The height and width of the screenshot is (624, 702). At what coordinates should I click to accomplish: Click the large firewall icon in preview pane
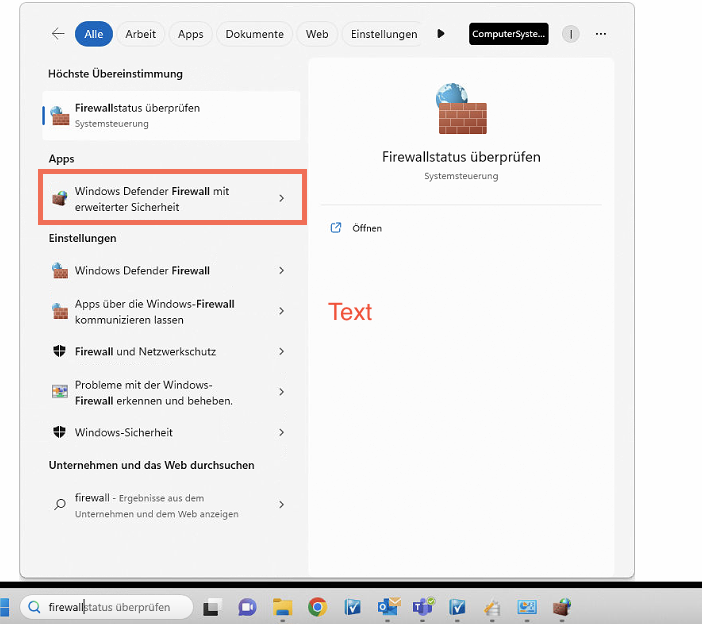click(461, 109)
